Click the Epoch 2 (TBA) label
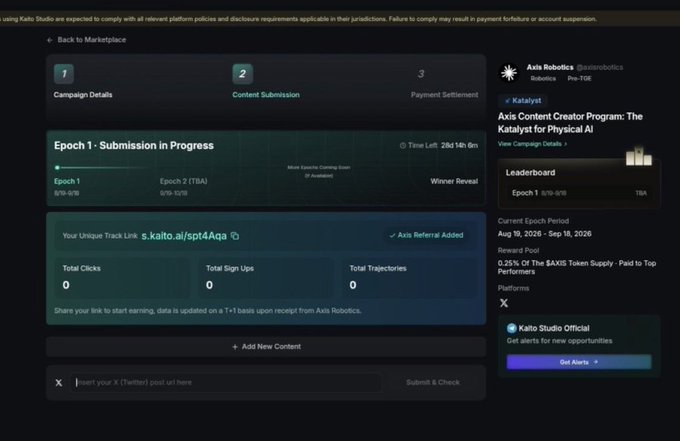Screen dimensions: 680x441 click(x=183, y=181)
